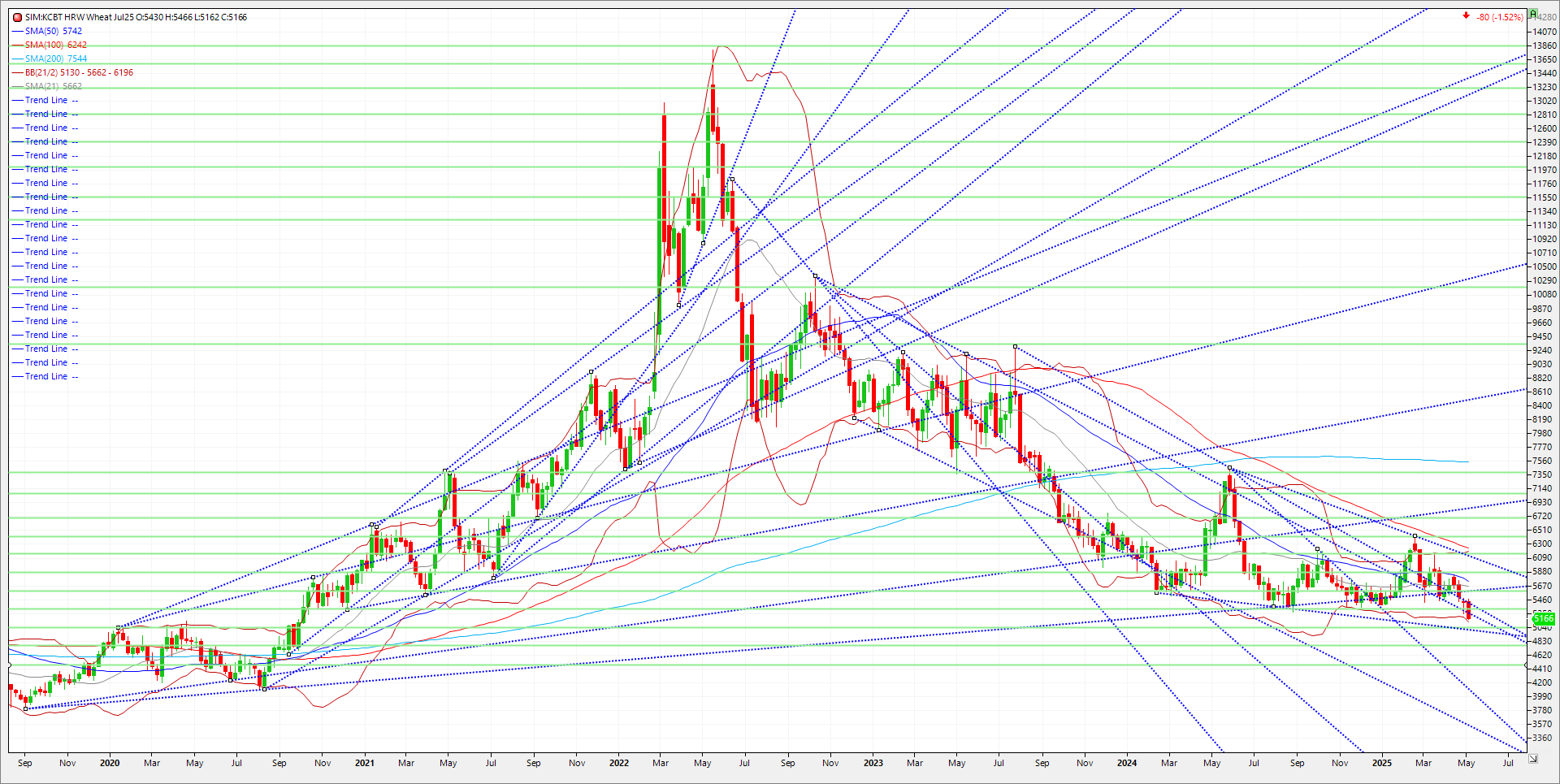Click the 2025 label on the time axis
1560x784 pixels.
coord(1383,763)
